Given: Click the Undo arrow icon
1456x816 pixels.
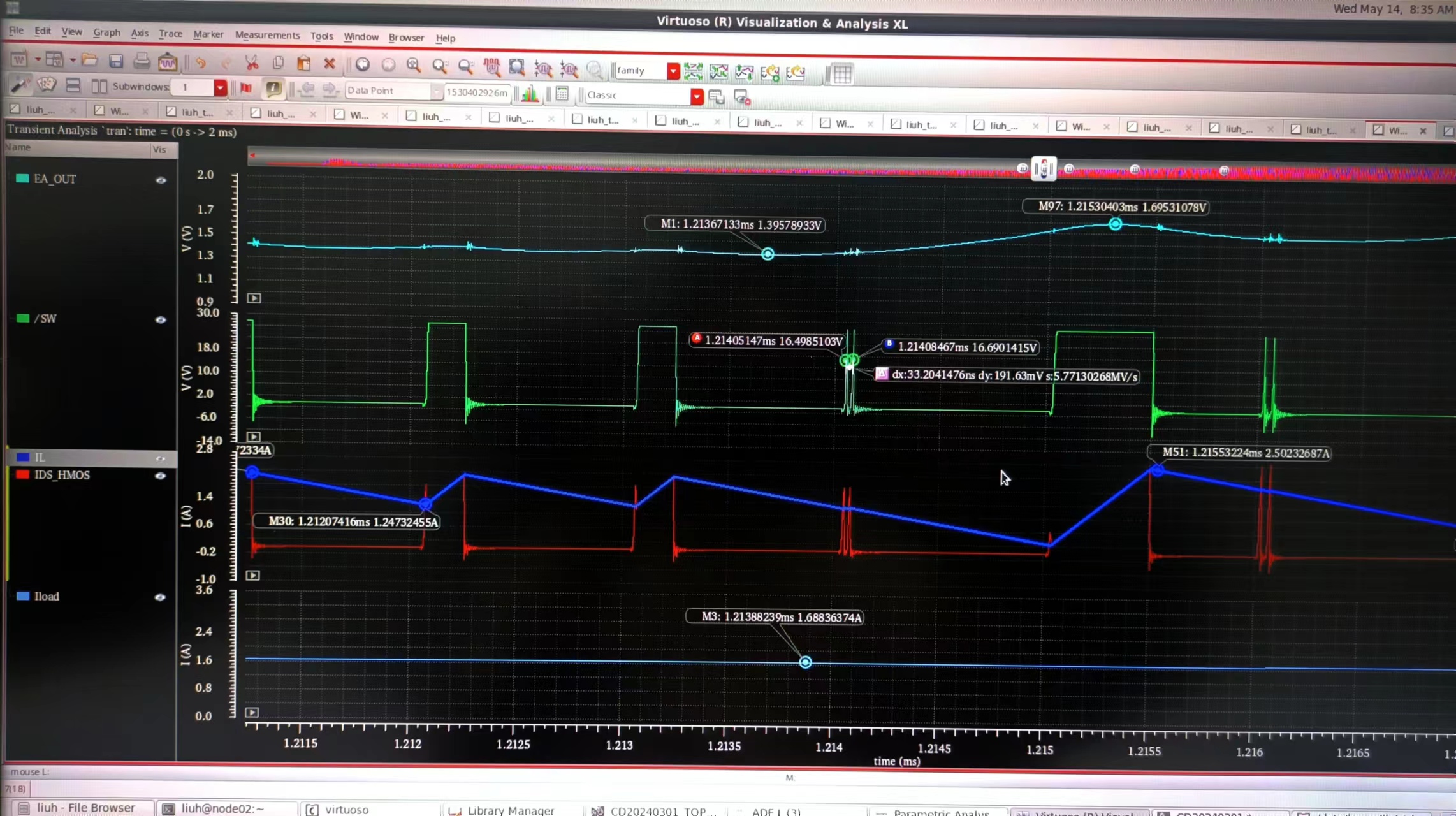Looking at the screenshot, I should pyautogui.click(x=201, y=62).
